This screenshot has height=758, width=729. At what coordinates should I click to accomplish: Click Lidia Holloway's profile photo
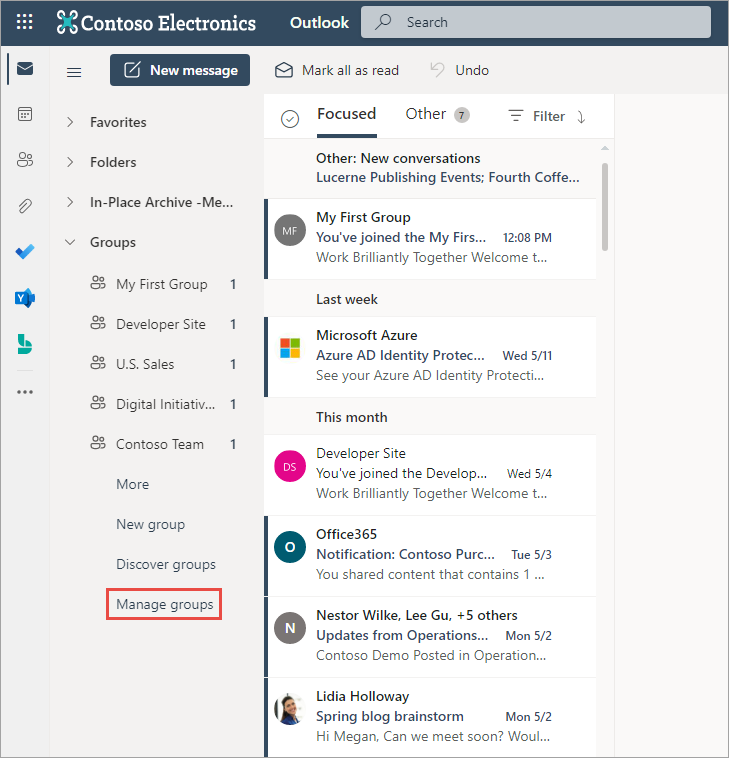click(x=290, y=709)
